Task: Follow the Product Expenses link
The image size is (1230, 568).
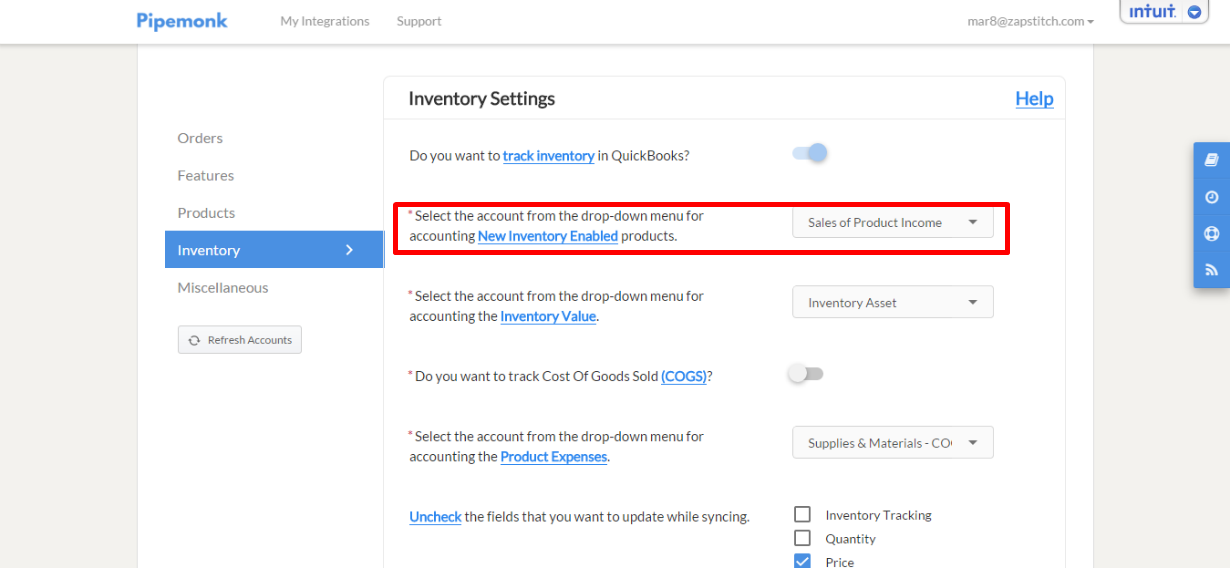Action: (554, 456)
